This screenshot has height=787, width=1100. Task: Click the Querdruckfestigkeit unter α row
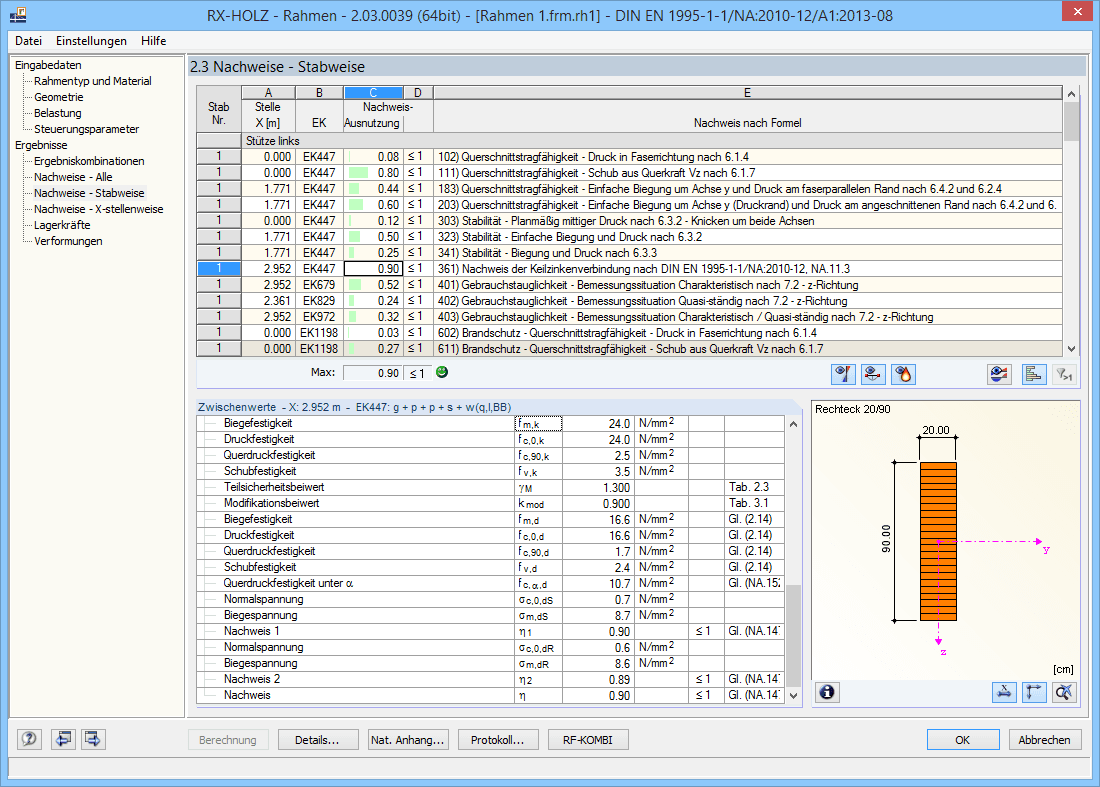(x=490, y=584)
